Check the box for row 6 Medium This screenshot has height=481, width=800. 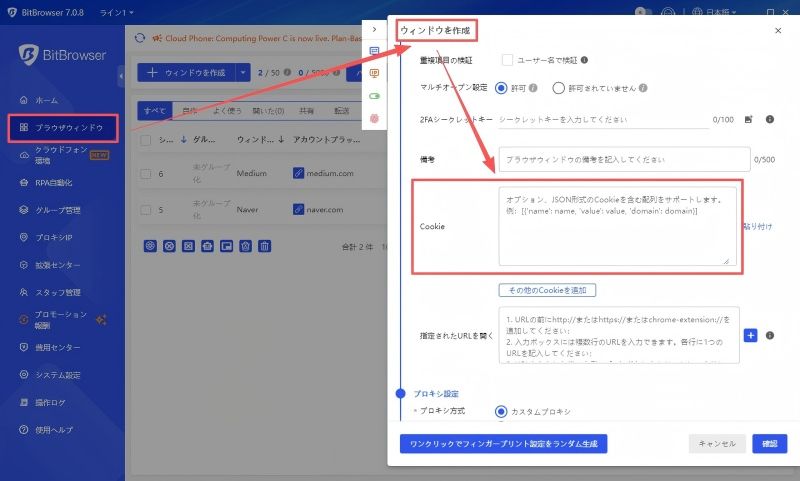(x=146, y=173)
